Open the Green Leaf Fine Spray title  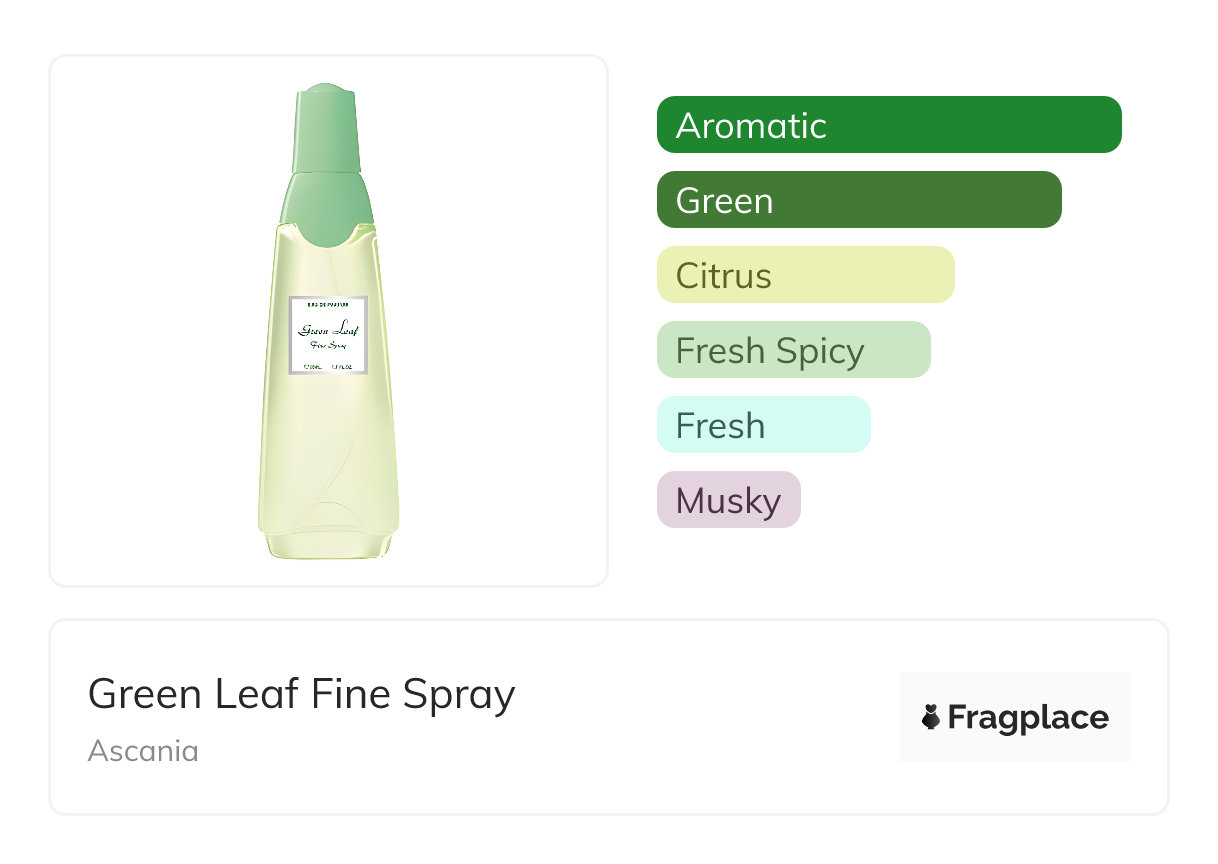(x=301, y=694)
